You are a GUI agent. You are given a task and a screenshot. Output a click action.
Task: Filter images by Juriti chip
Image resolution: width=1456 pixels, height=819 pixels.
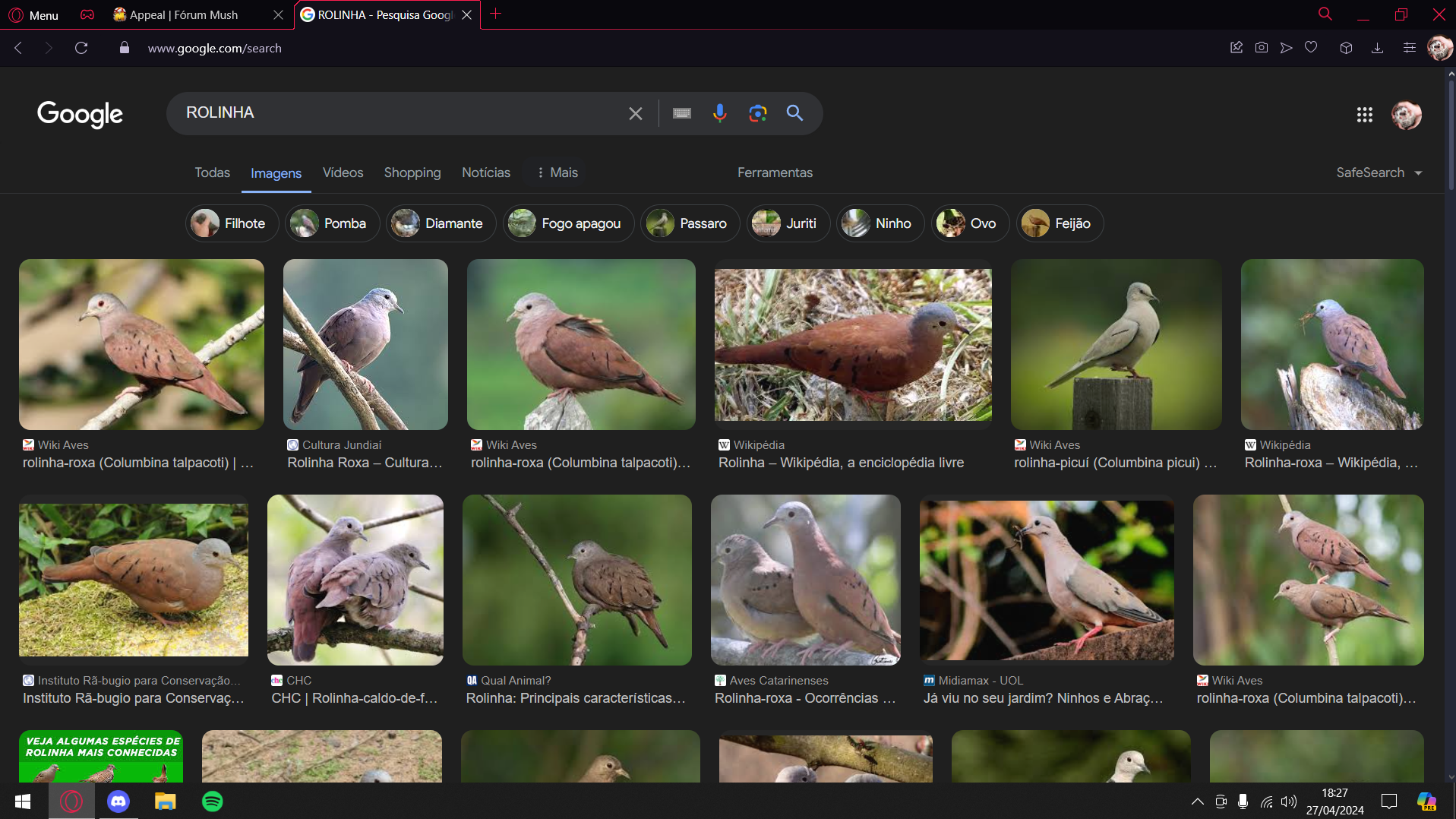(788, 223)
